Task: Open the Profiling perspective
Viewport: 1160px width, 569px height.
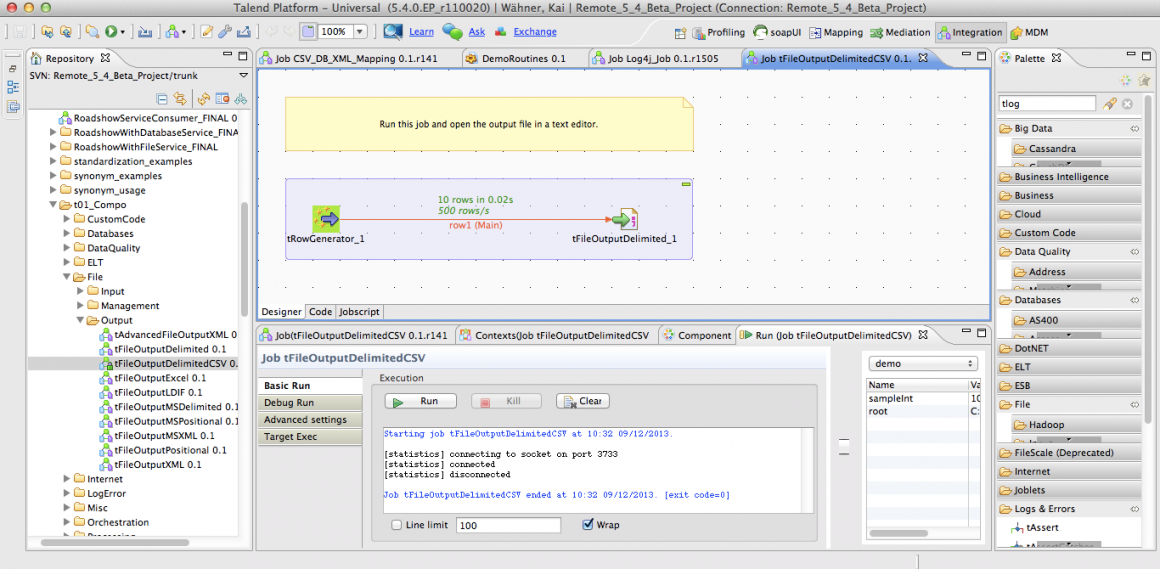Action: click(717, 33)
